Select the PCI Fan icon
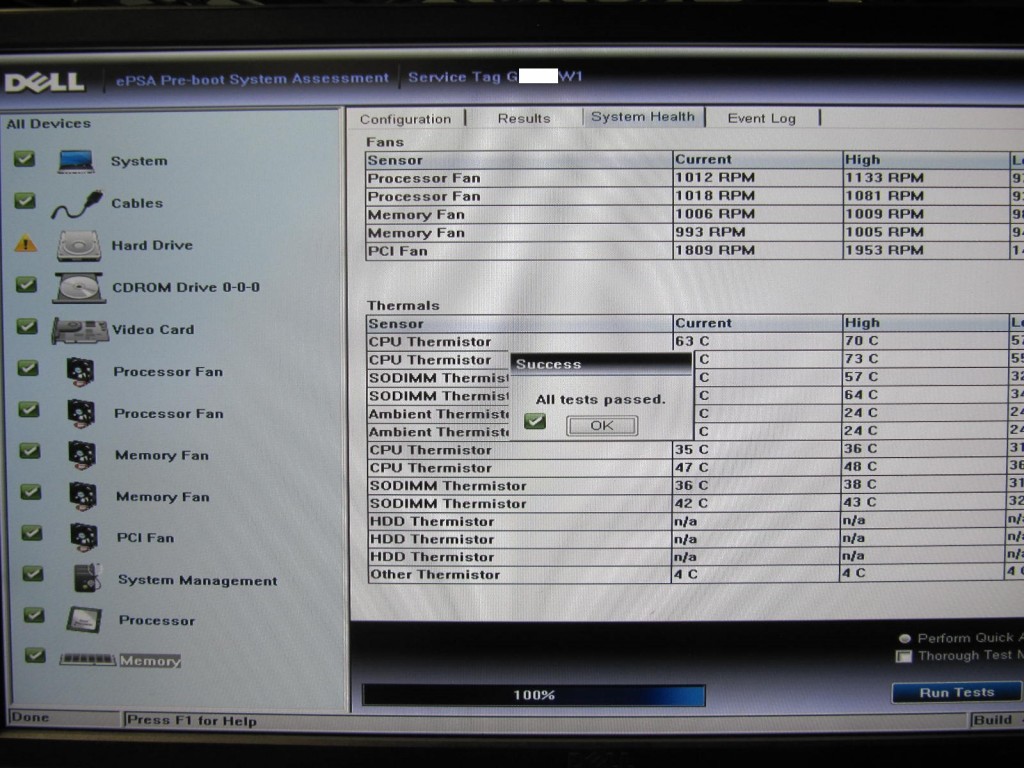Viewport: 1024px width, 768px height. point(82,538)
